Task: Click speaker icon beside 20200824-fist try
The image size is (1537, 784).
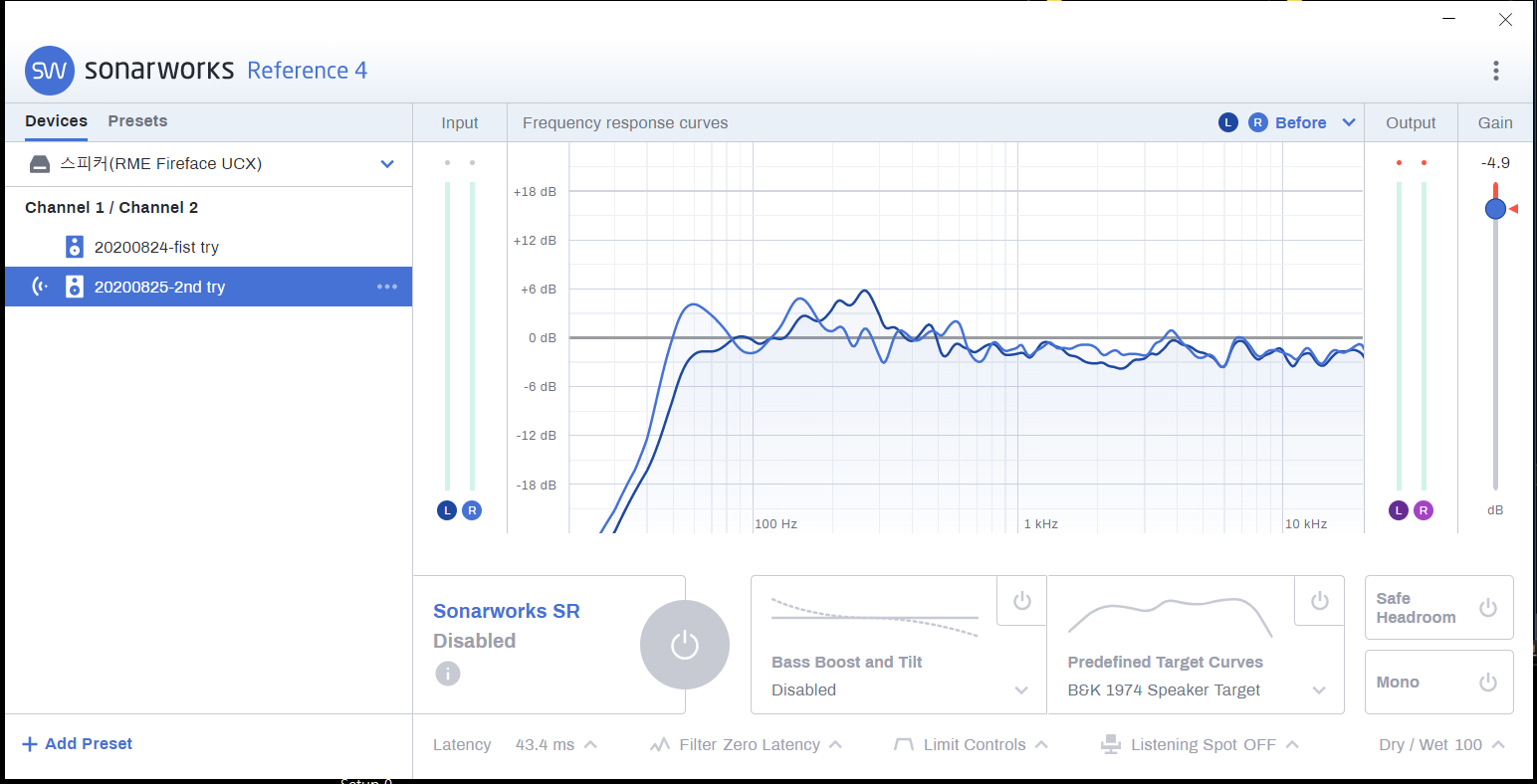Action: tap(74, 247)
